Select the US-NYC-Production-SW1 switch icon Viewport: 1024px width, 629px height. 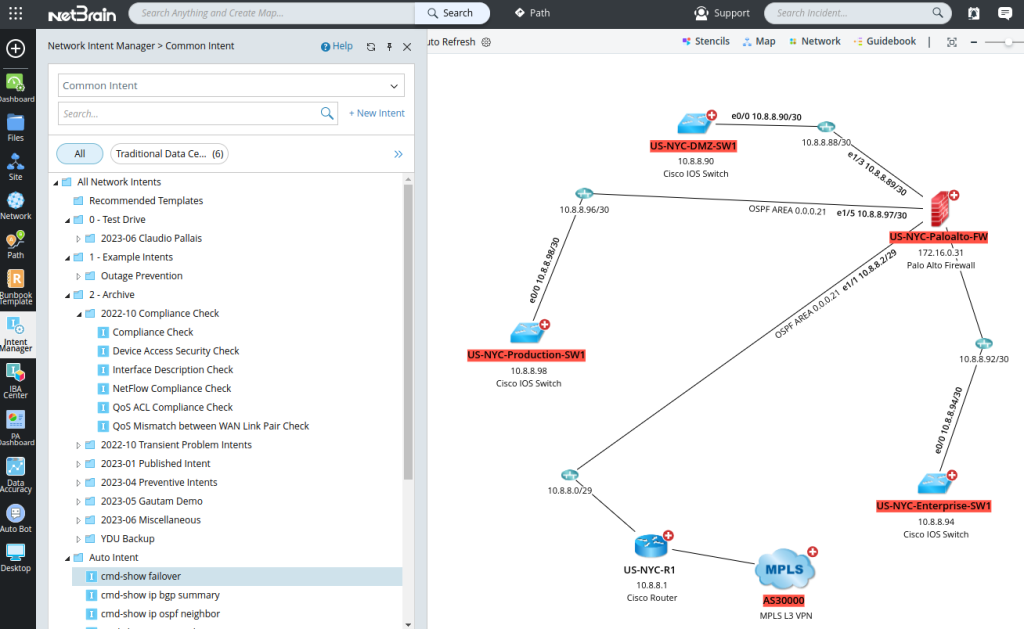pyautogui.click(x=527, y=332)
